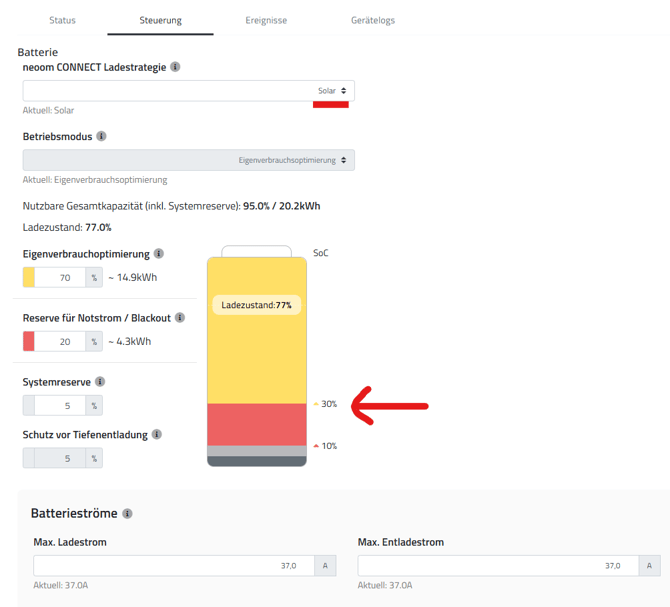Click info icon beside Systemreserve
The height and width of the screenshot is (607, 670).
[100, 381]
